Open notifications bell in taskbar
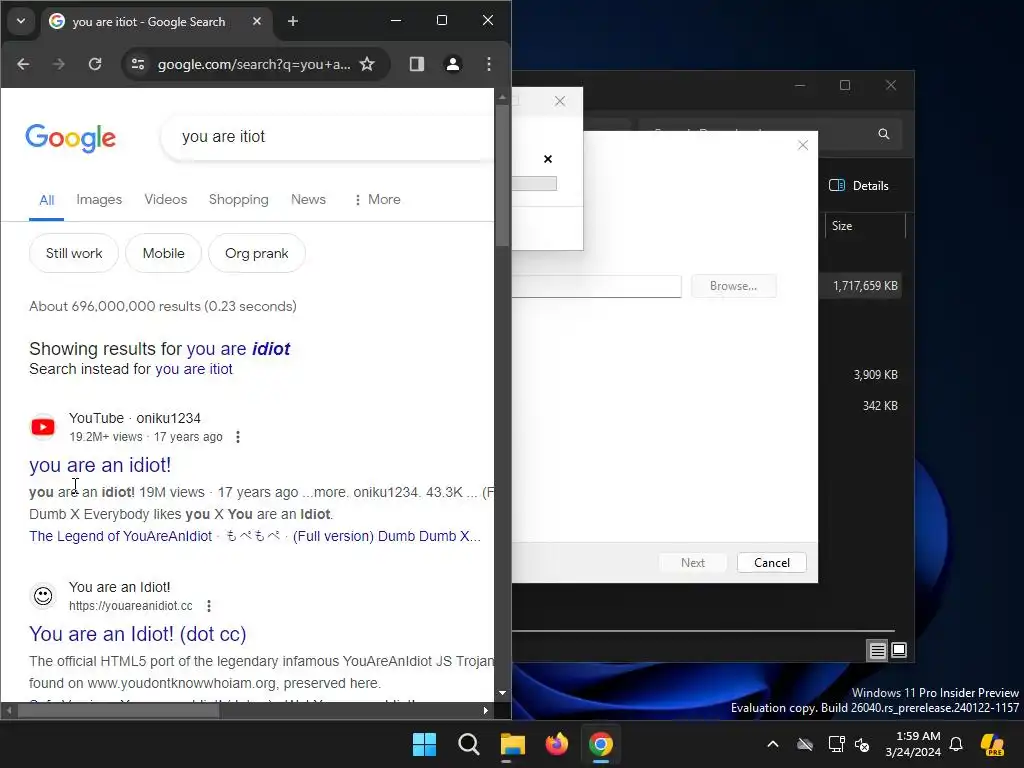1024x768 pixels. click(x=956, y=744)
